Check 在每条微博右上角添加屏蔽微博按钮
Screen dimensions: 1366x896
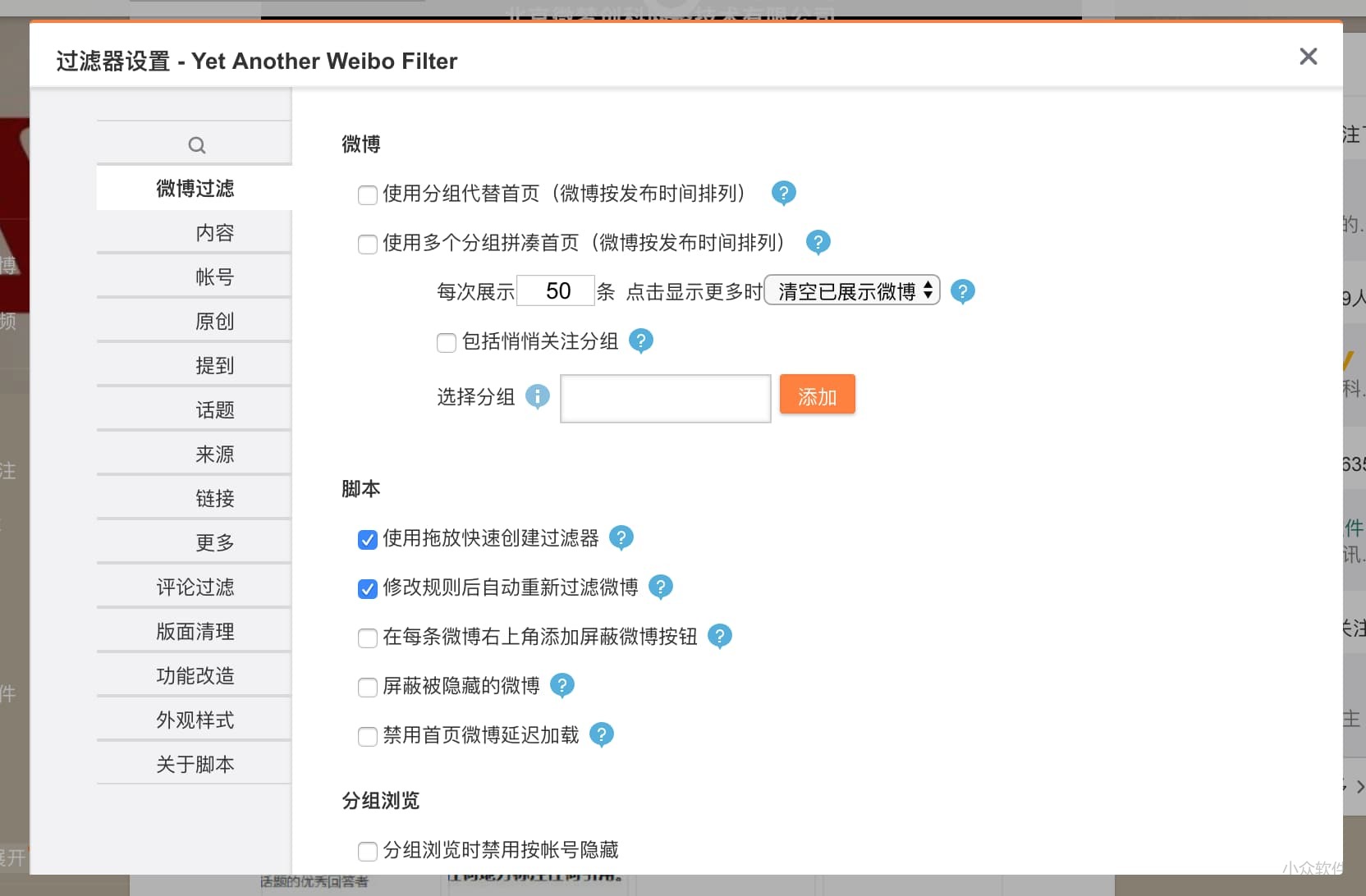[x=367, y=638]
